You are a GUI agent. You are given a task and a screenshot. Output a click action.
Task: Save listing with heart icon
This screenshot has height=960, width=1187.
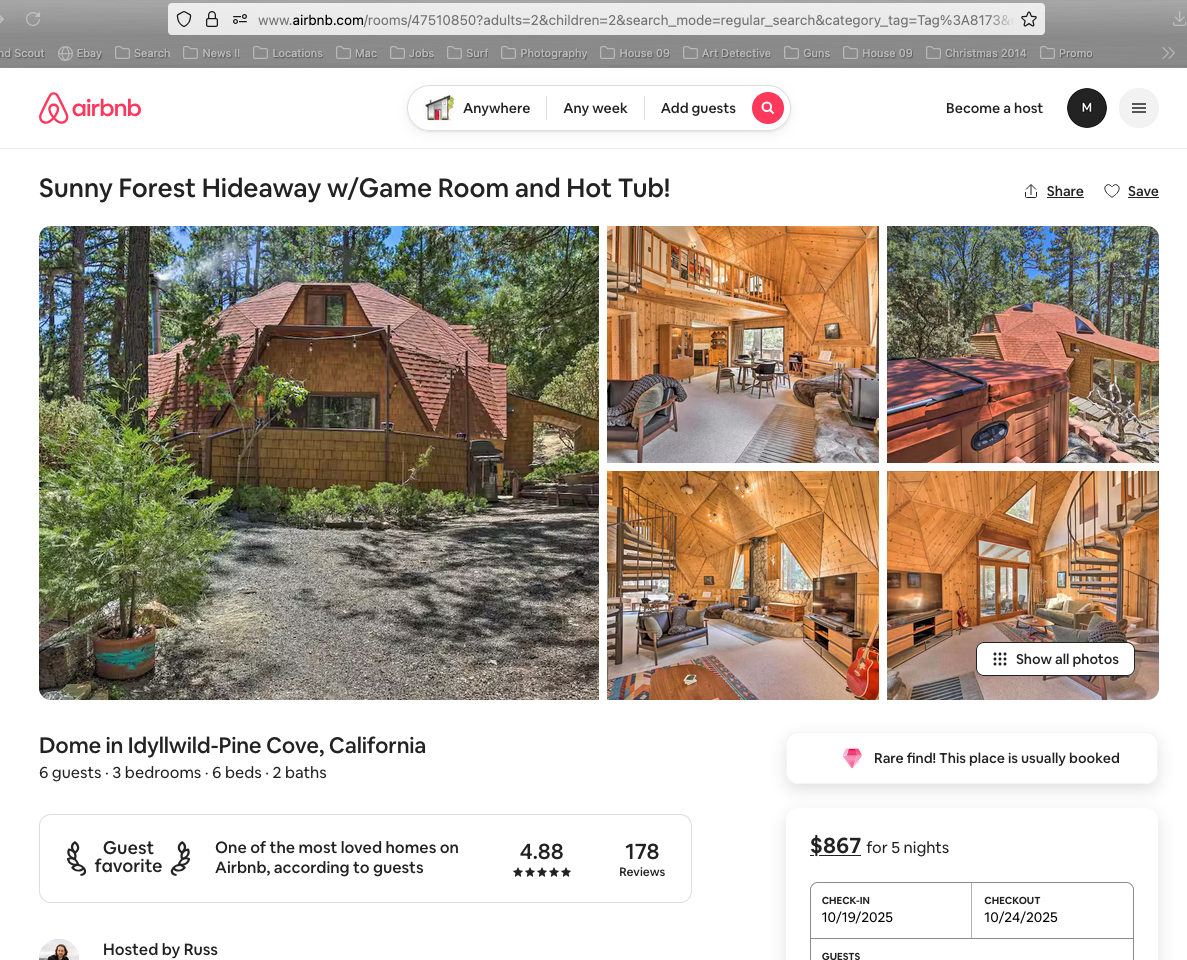1131,192
